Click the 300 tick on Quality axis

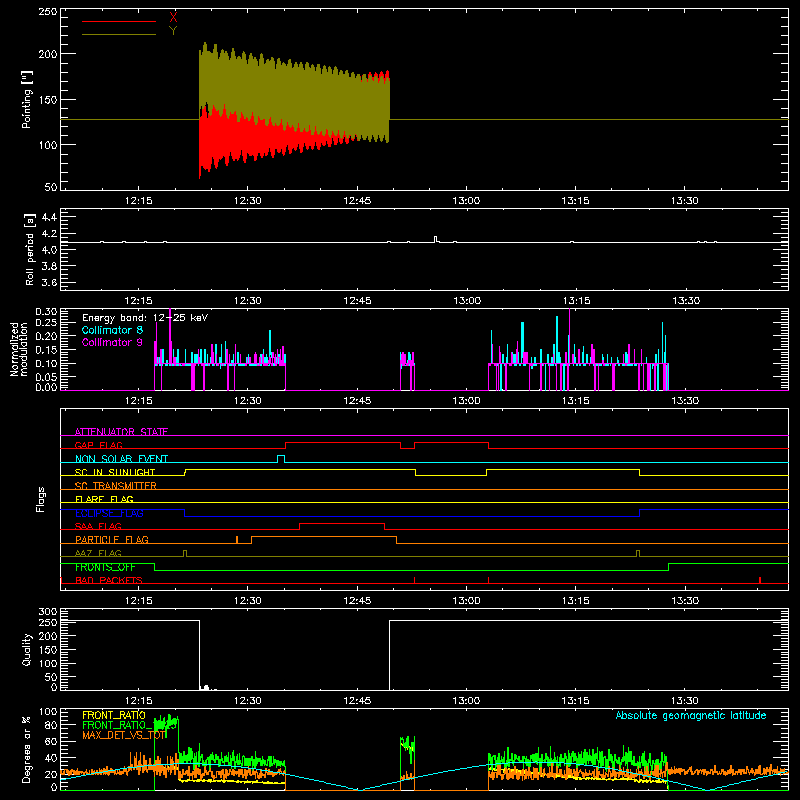coord(48,612)
